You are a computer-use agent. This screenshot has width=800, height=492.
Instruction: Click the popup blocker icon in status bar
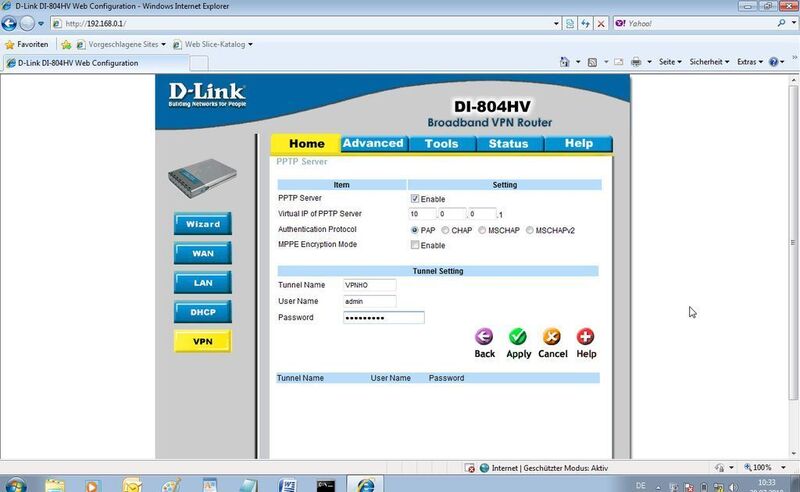click(470, 468)
